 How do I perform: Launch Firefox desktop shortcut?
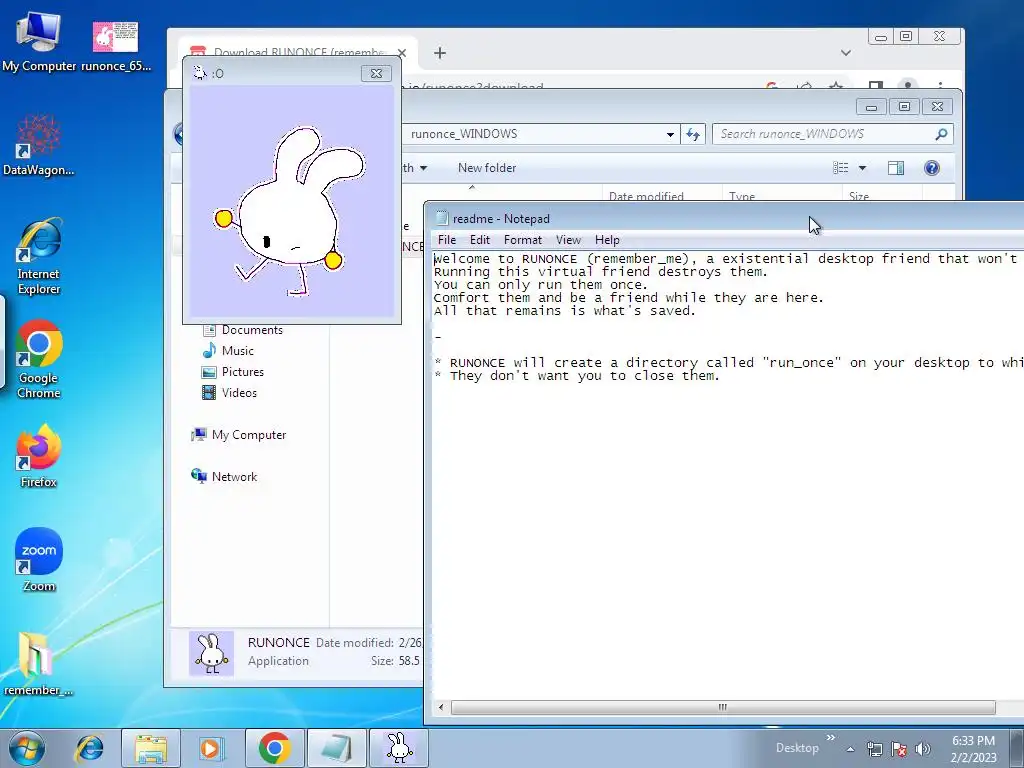click(39, 456)
